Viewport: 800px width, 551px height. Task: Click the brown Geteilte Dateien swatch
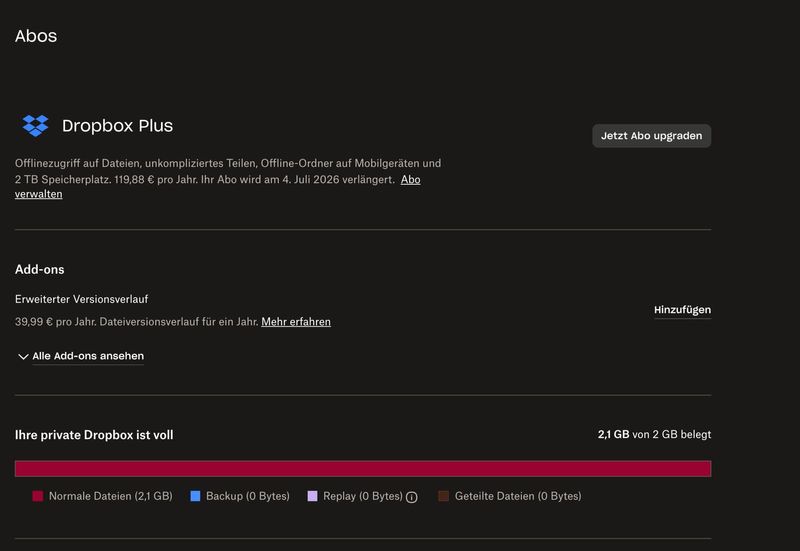click(444, 496)
